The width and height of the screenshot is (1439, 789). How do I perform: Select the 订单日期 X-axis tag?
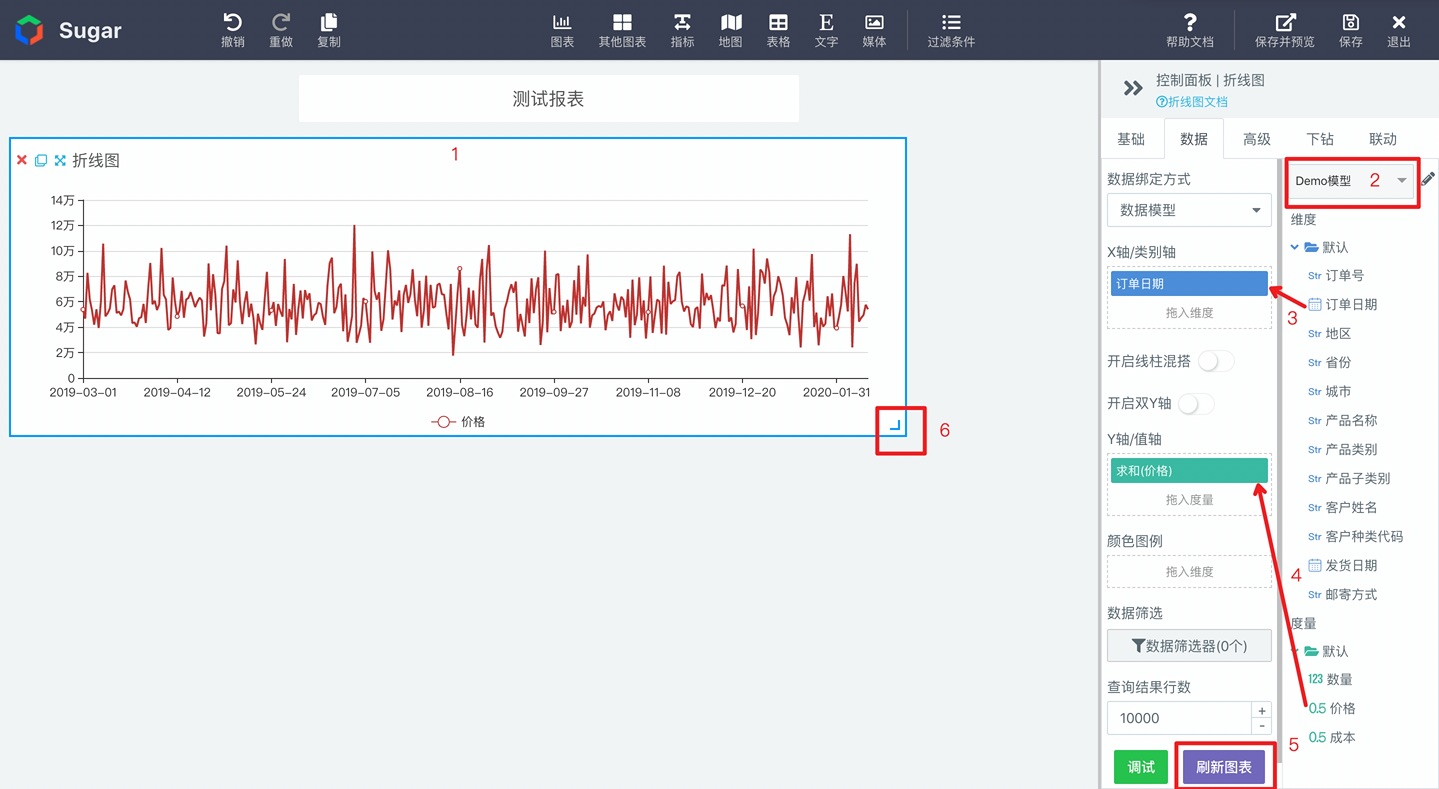(1189, 284)
